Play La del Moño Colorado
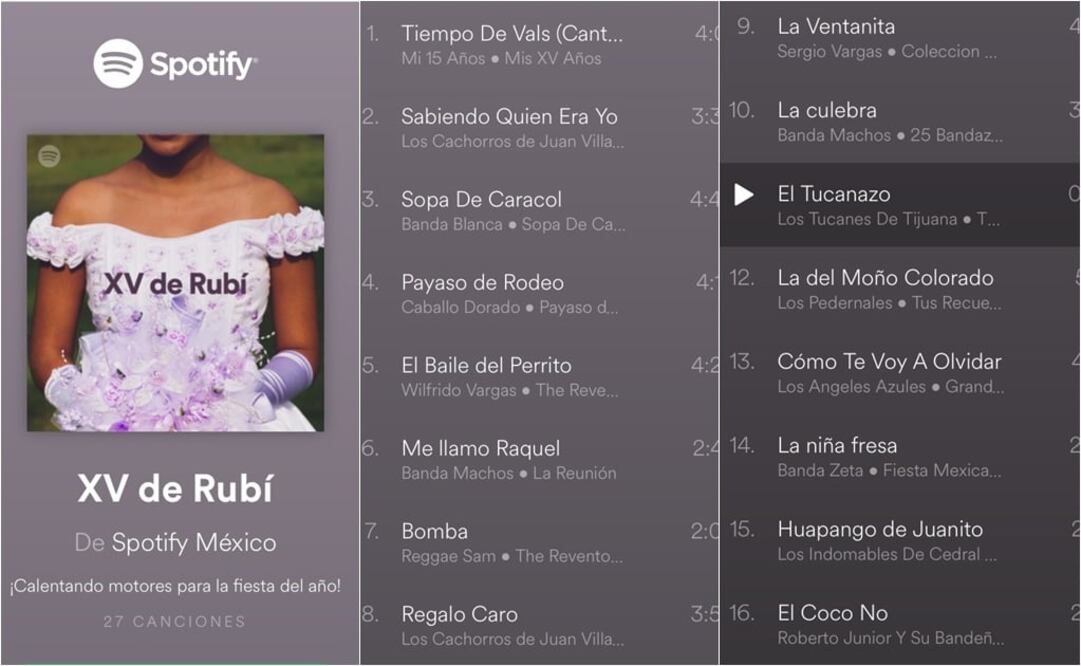1081x666 pixels. [x=900, y=289]
